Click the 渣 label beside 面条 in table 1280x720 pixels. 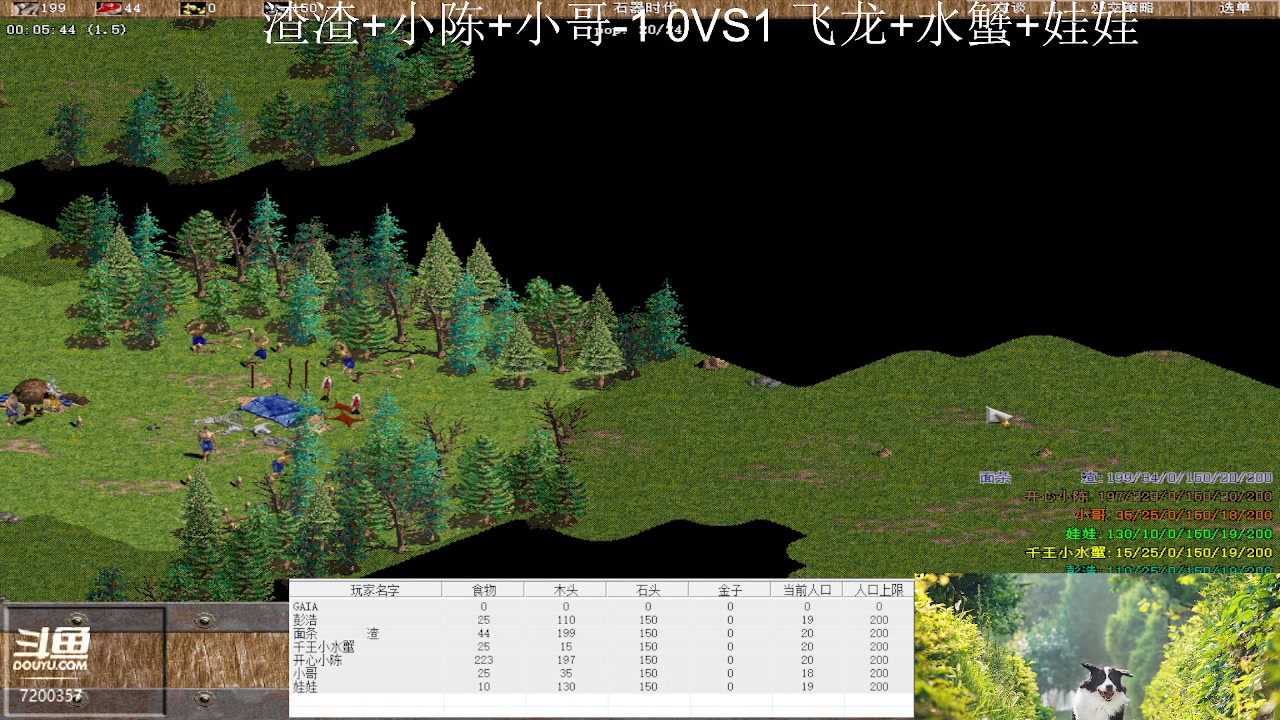click(373, 633)
